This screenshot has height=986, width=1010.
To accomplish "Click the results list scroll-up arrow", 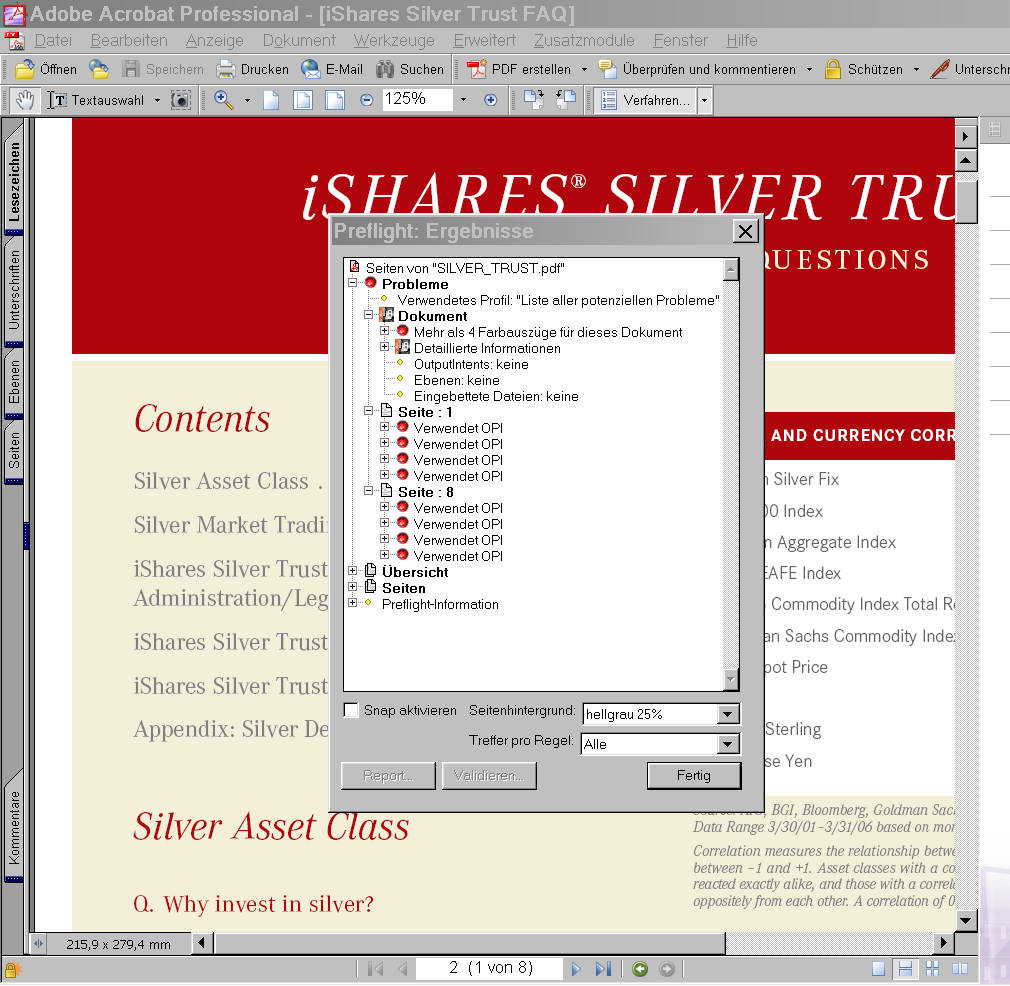I will point(730,269).
